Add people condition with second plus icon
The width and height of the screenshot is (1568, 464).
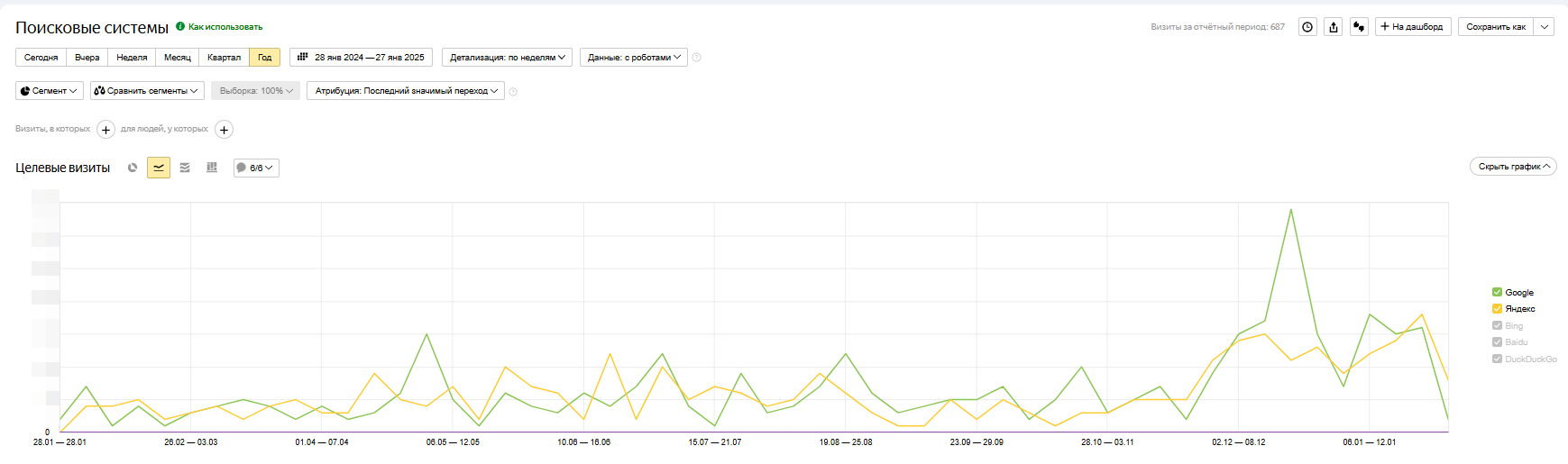tap(224, 130)
